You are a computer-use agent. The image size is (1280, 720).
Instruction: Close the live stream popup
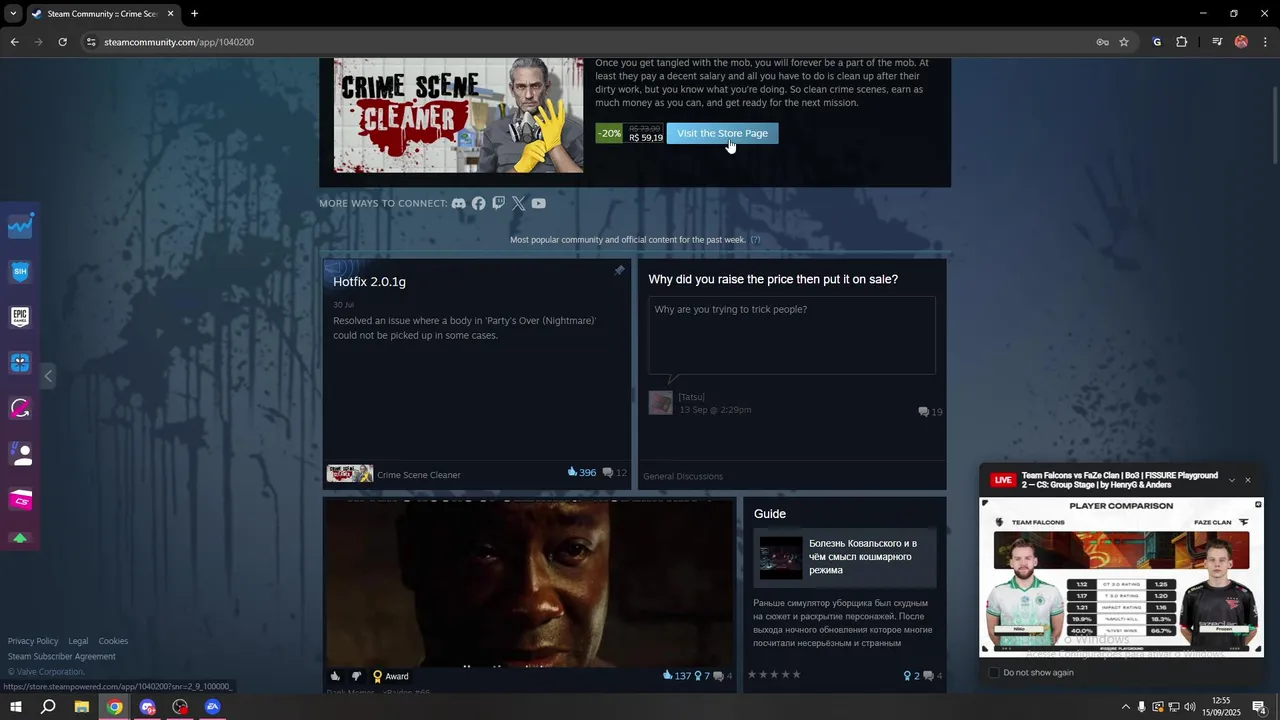tap(1248, 480)
